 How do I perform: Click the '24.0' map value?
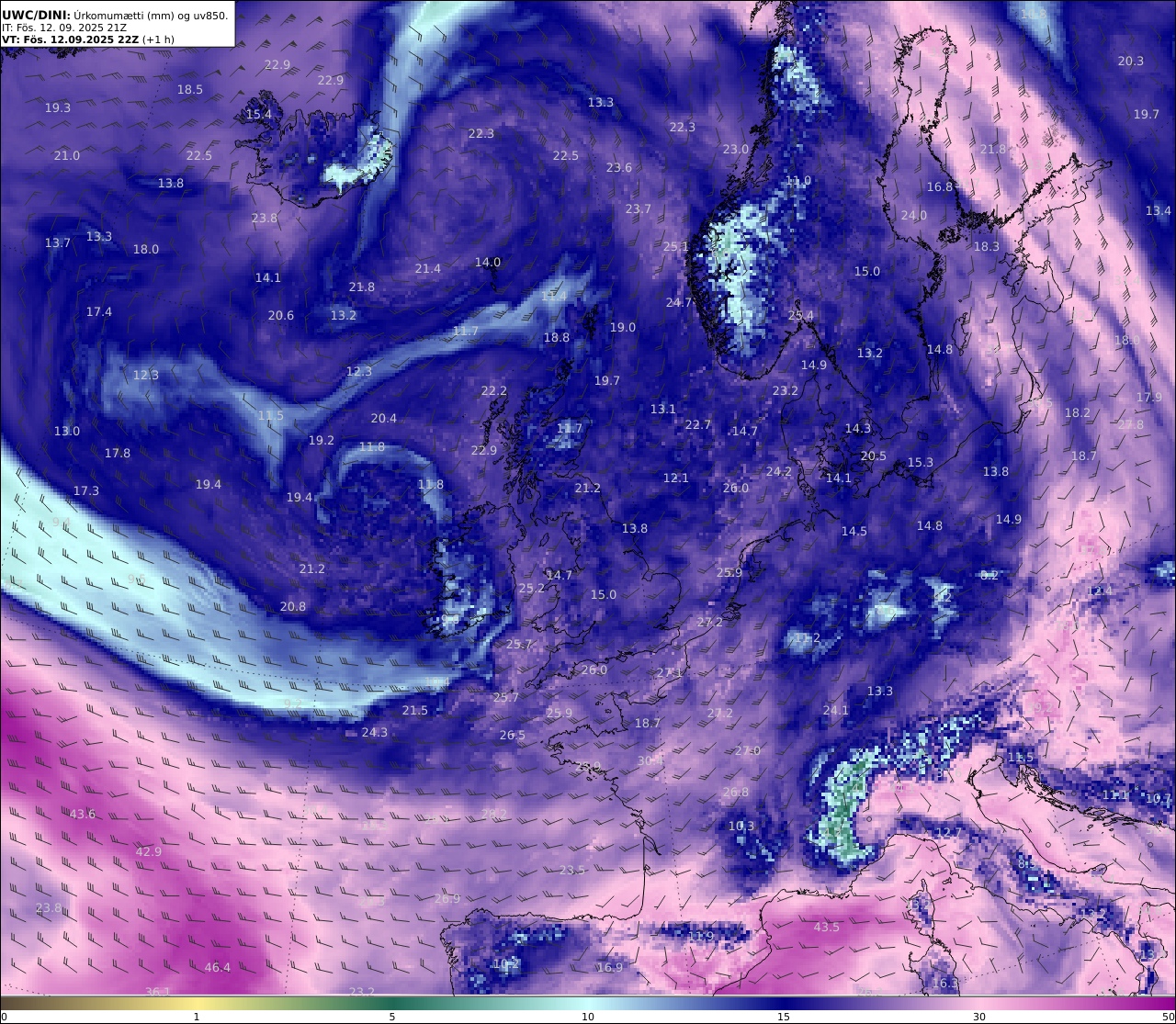click(914, 216)
